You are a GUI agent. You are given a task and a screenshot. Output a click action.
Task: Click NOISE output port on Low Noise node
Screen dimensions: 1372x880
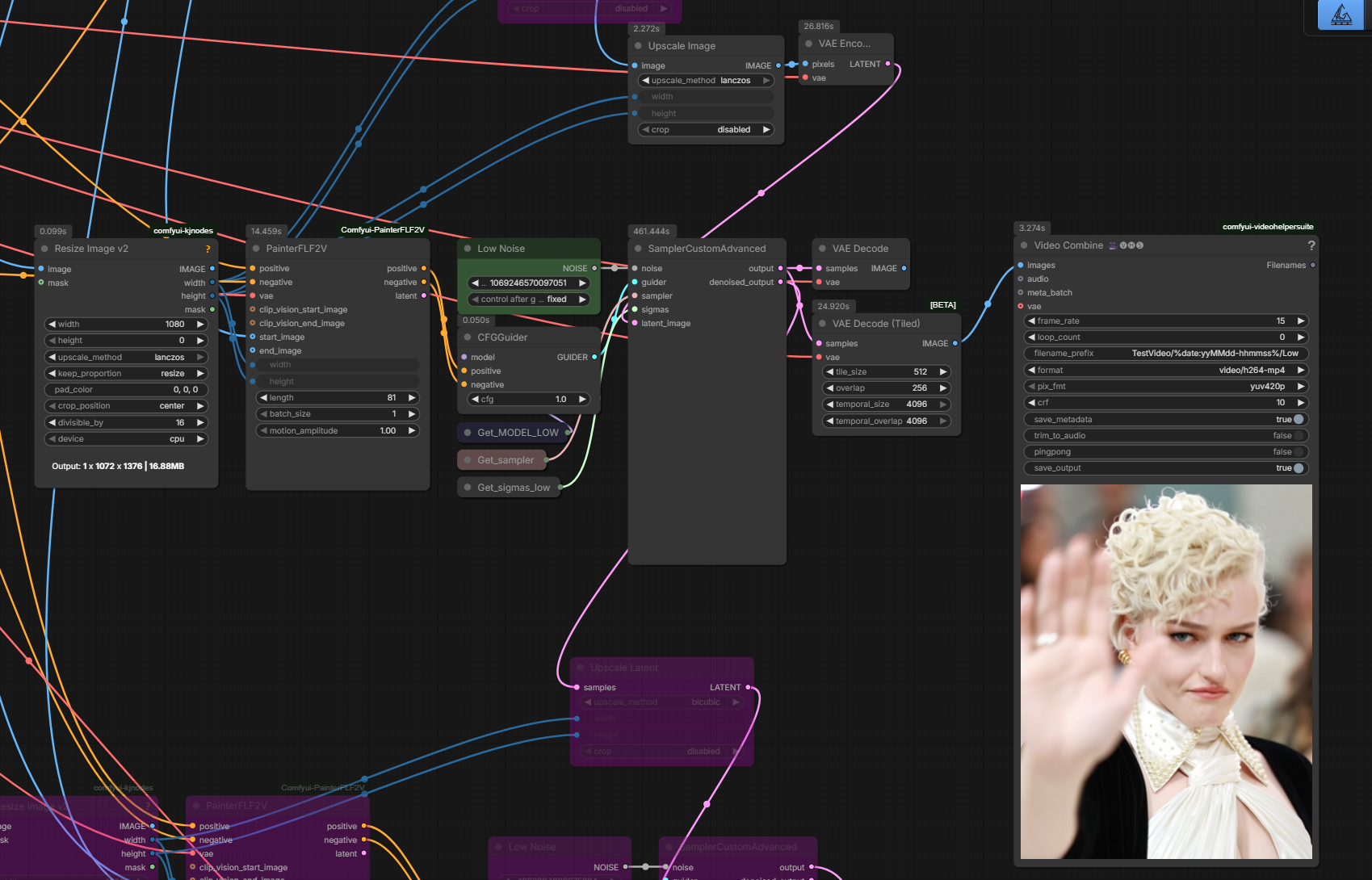pos(595,268)
